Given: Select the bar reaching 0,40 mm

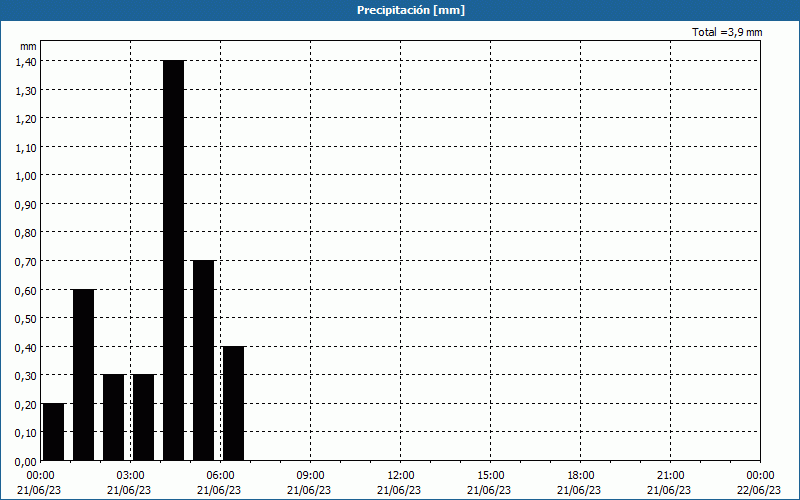Looking at the screenshot, I should click(234, 403).
